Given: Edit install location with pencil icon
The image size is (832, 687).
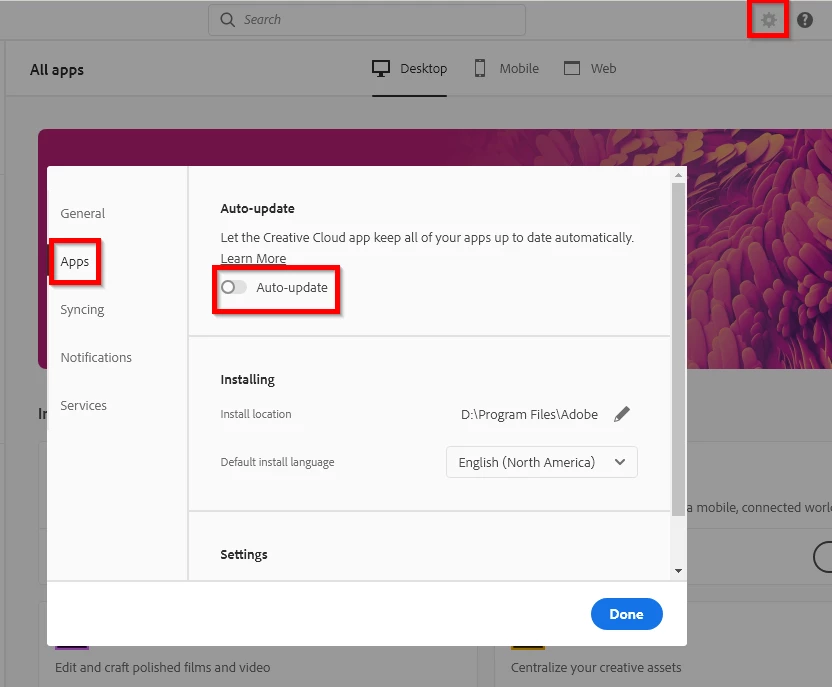Looking at the screenshot, I should [x=622, y=414].
